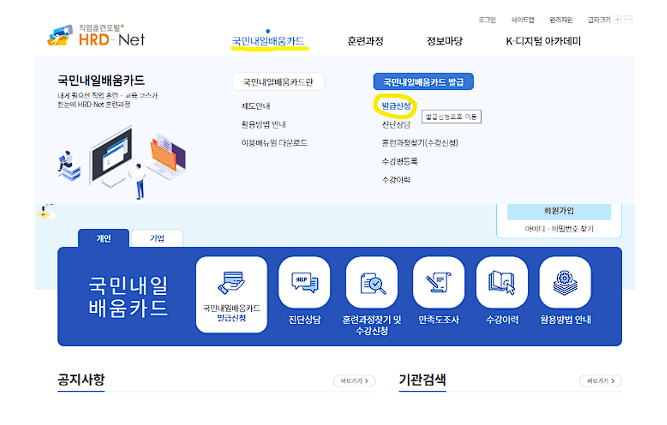Click the 수강이력 book icon
Screen dimensions: 667x425
(x=502, y=282)
